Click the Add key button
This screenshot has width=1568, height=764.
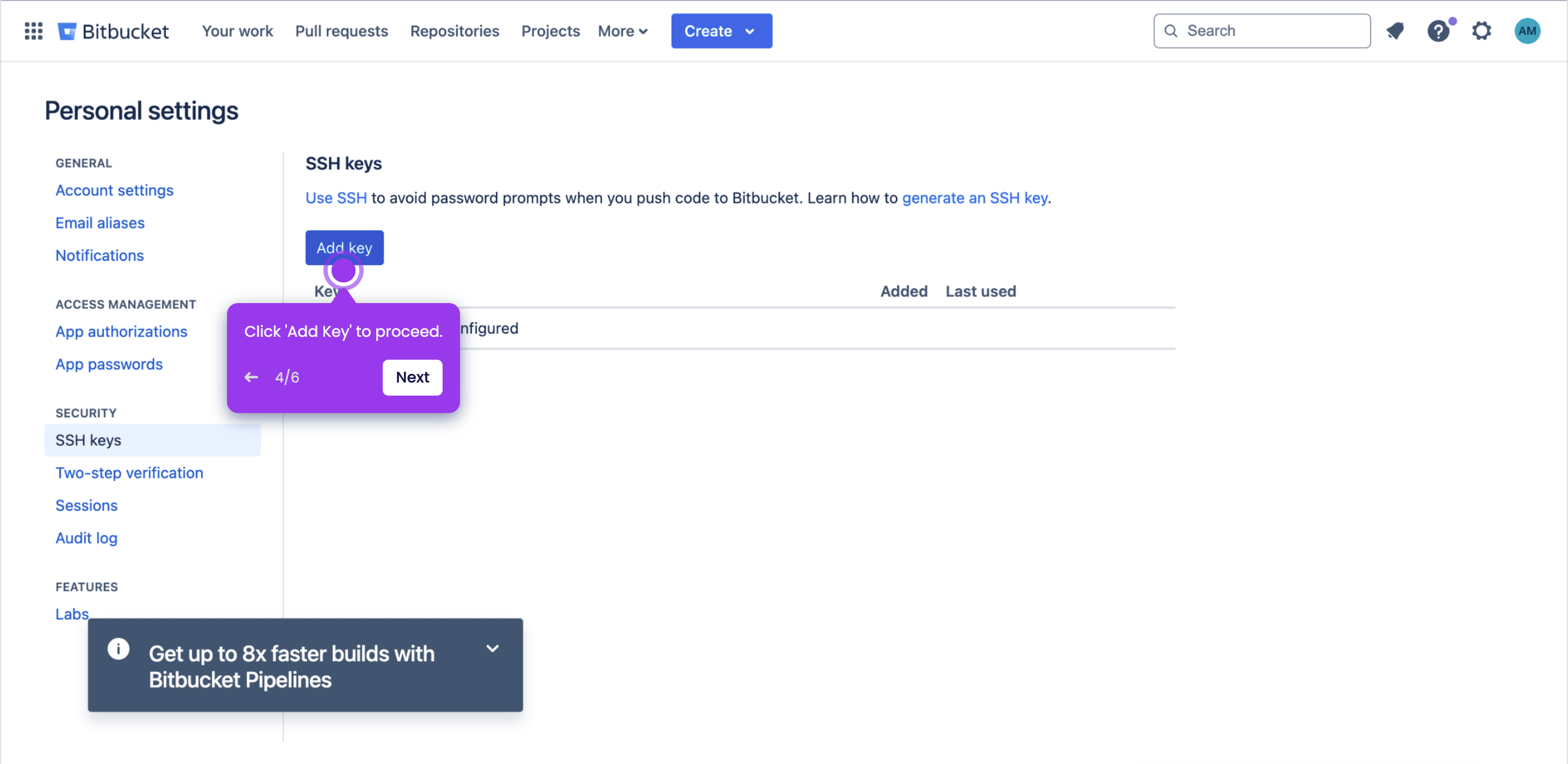click(344, 248)
